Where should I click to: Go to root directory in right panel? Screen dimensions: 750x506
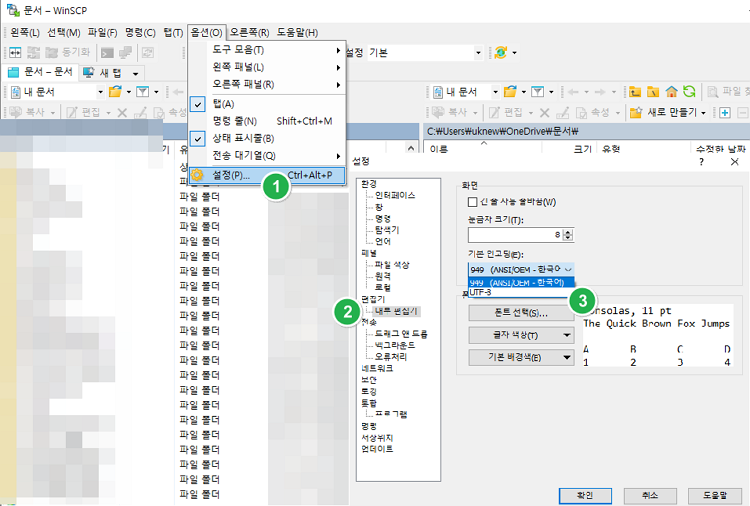(653, 91)
